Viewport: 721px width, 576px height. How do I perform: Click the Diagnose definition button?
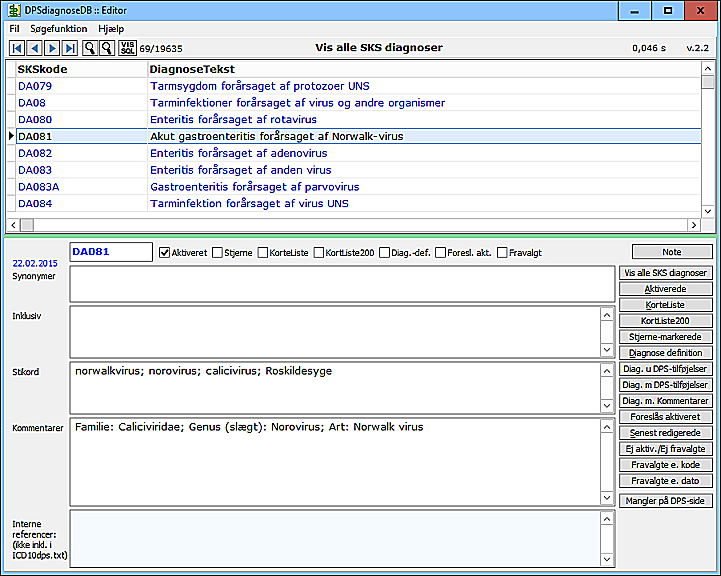[x=665, y=353]
